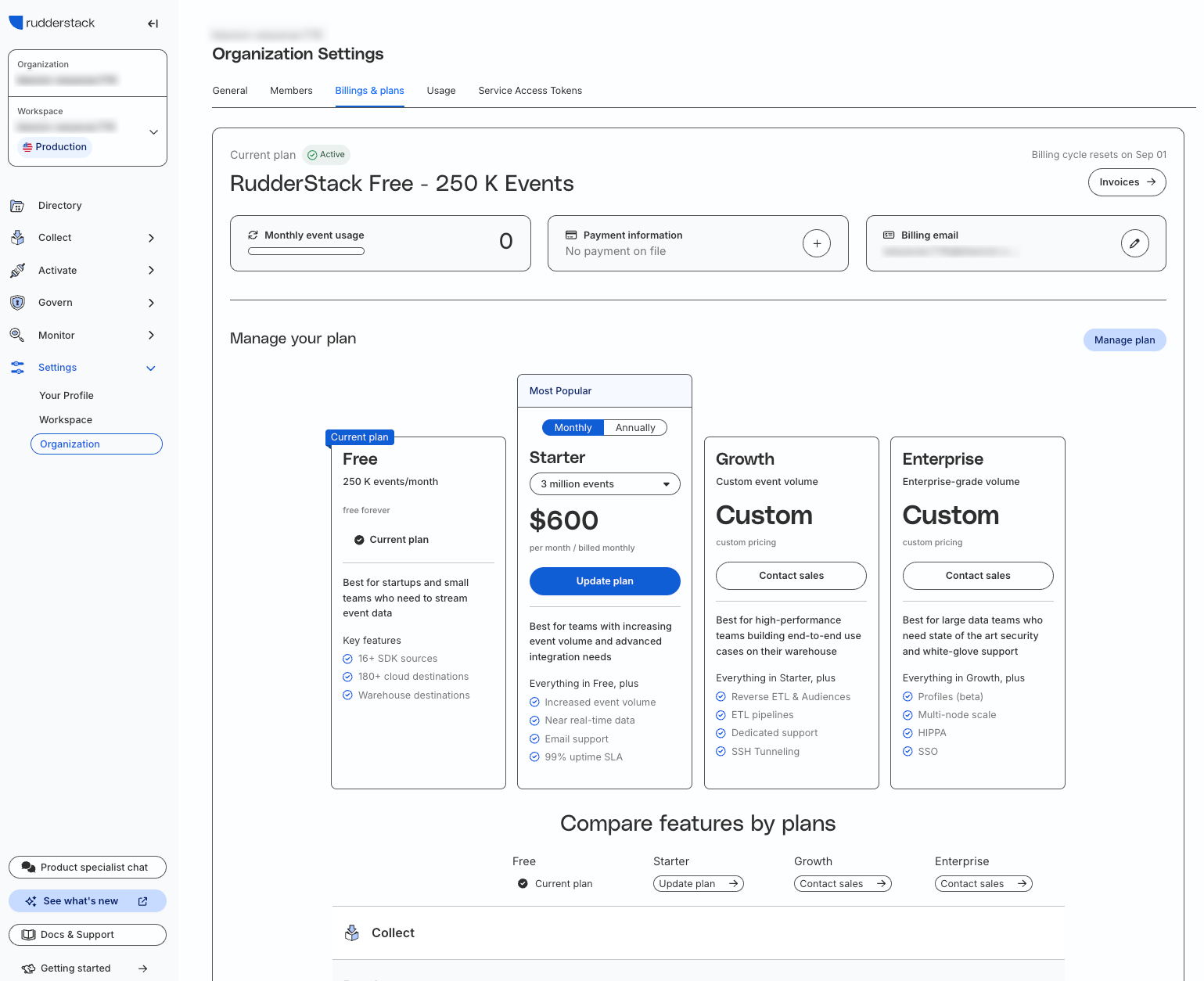Open Product specialist chat

pos(88,868)
